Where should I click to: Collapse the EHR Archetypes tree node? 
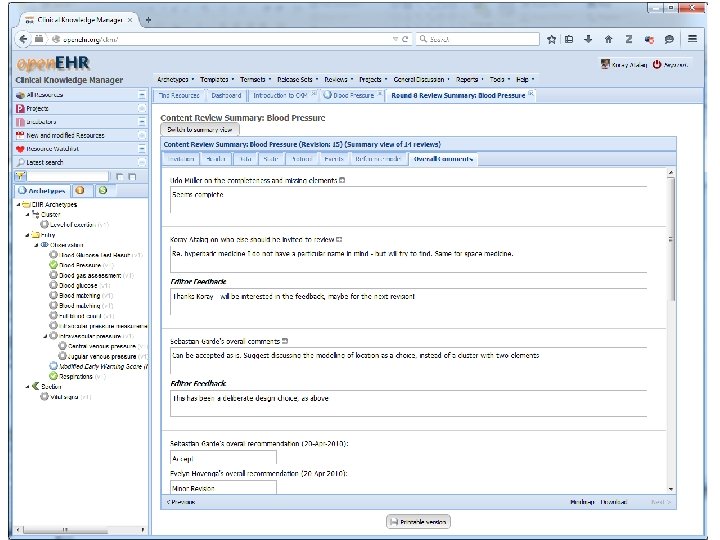[18, 204]
